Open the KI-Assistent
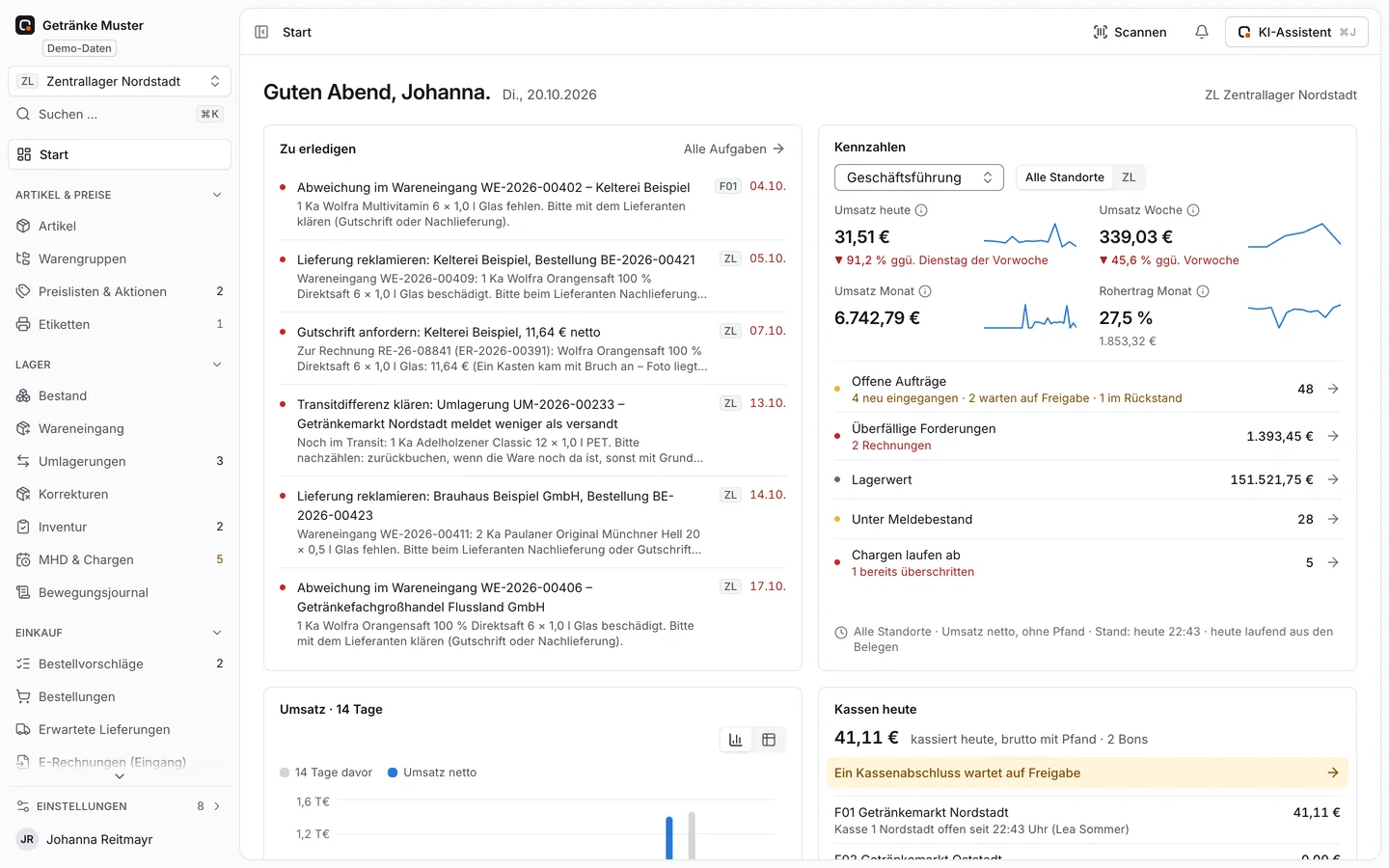1389x868 pixels. (1296, 32)
